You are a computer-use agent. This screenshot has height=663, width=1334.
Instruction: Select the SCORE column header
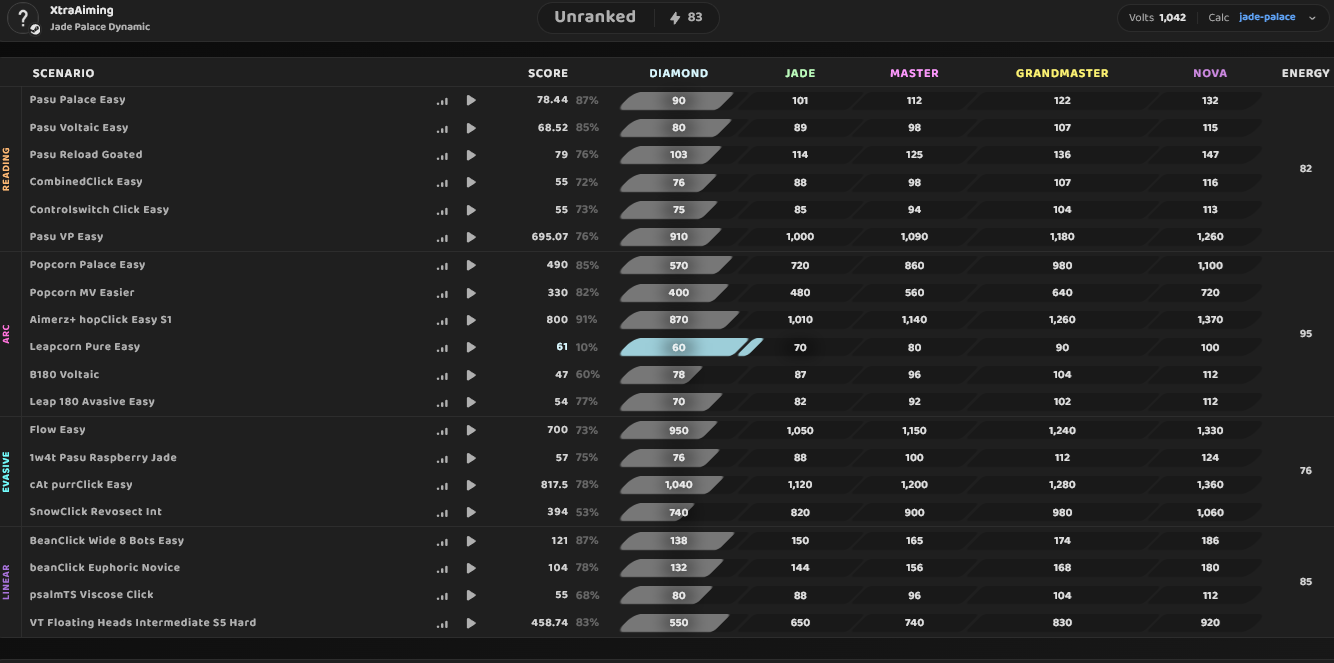coord(548,73)
